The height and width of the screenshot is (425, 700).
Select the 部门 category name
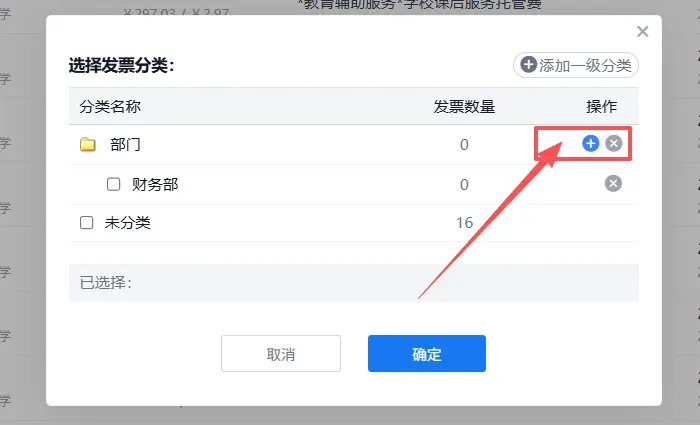[126, 145]
